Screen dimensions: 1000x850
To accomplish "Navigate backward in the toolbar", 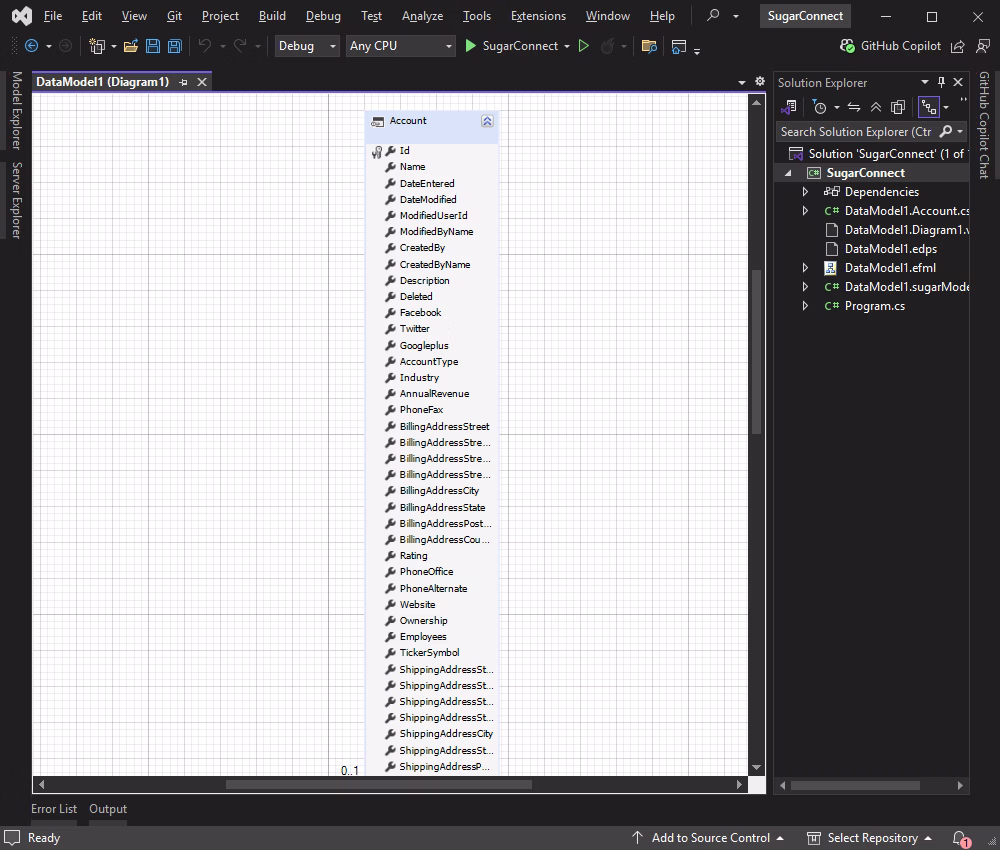I will point(31,46).
